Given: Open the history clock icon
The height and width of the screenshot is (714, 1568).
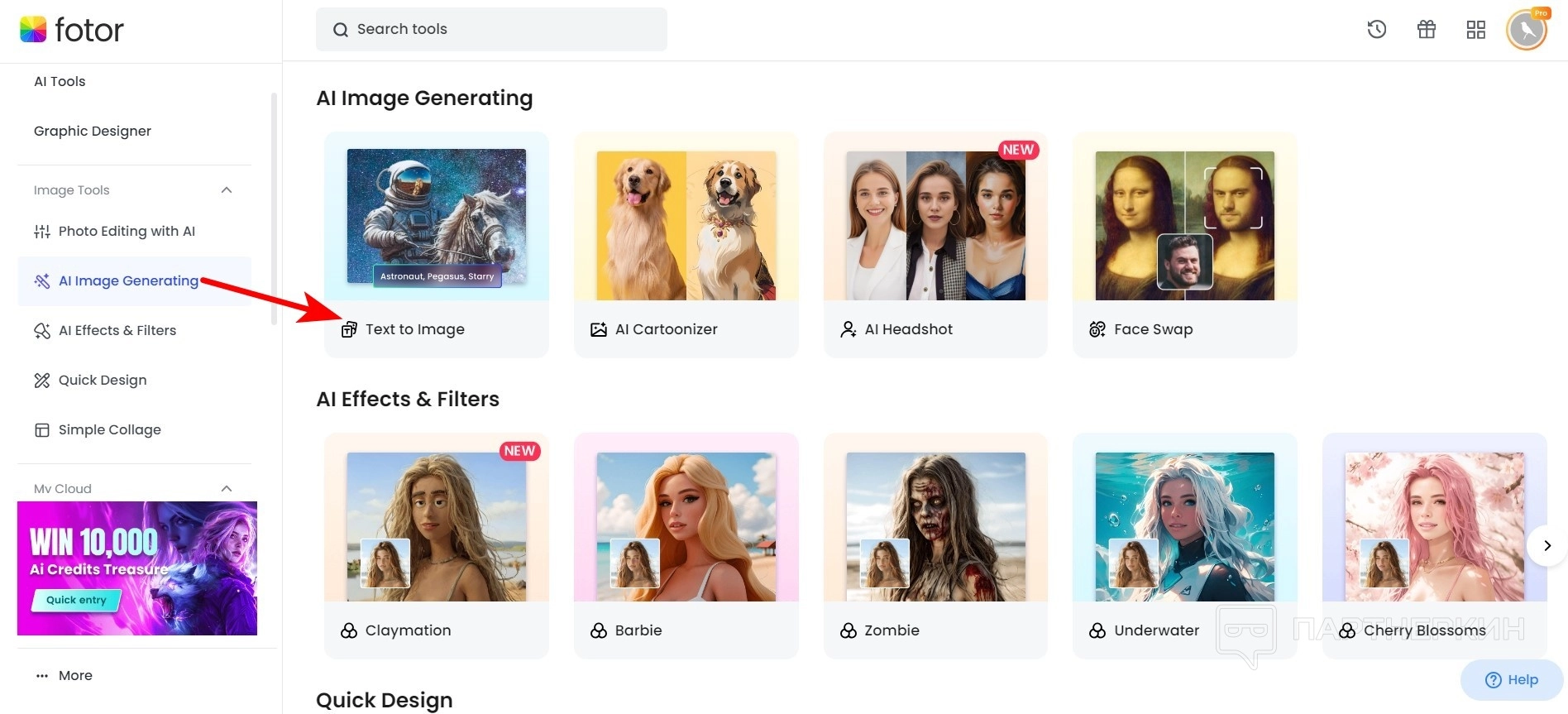Looking at the screenshot, I should pos(1377,30).
